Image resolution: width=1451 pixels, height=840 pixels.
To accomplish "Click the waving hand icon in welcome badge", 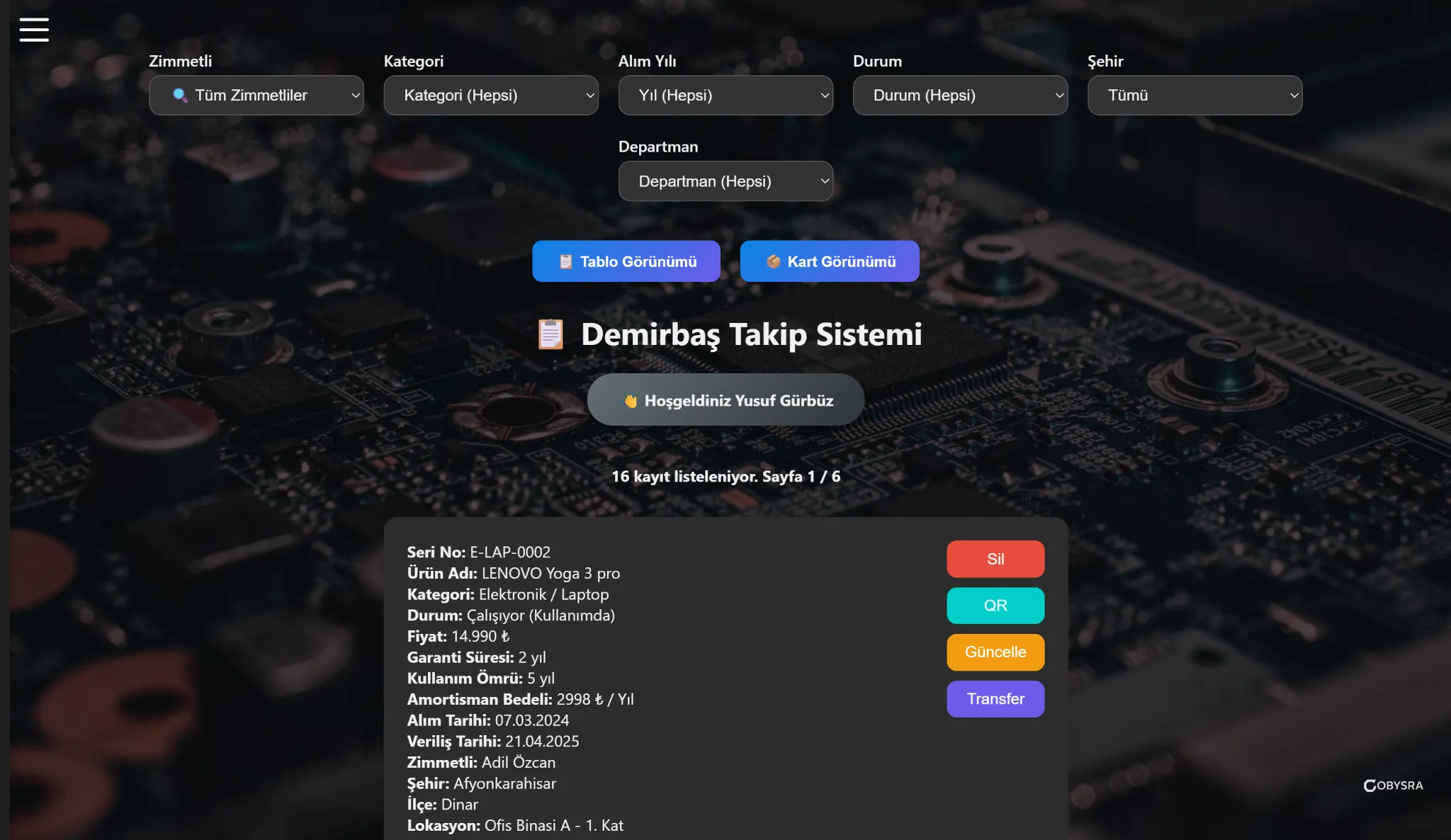I will click(631, 402).
